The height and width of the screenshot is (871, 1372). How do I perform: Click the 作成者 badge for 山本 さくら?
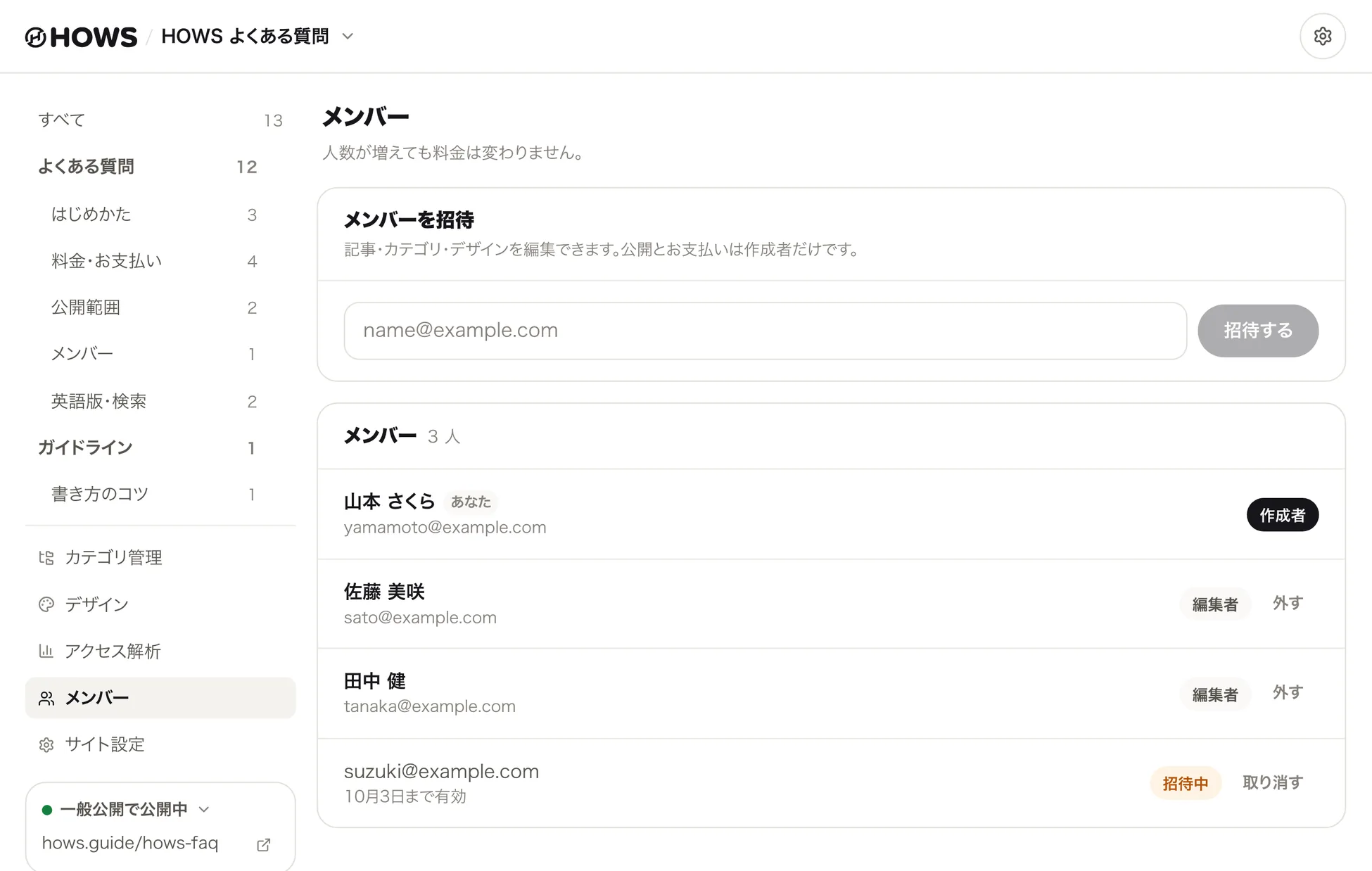click(x=1282, y=515)
